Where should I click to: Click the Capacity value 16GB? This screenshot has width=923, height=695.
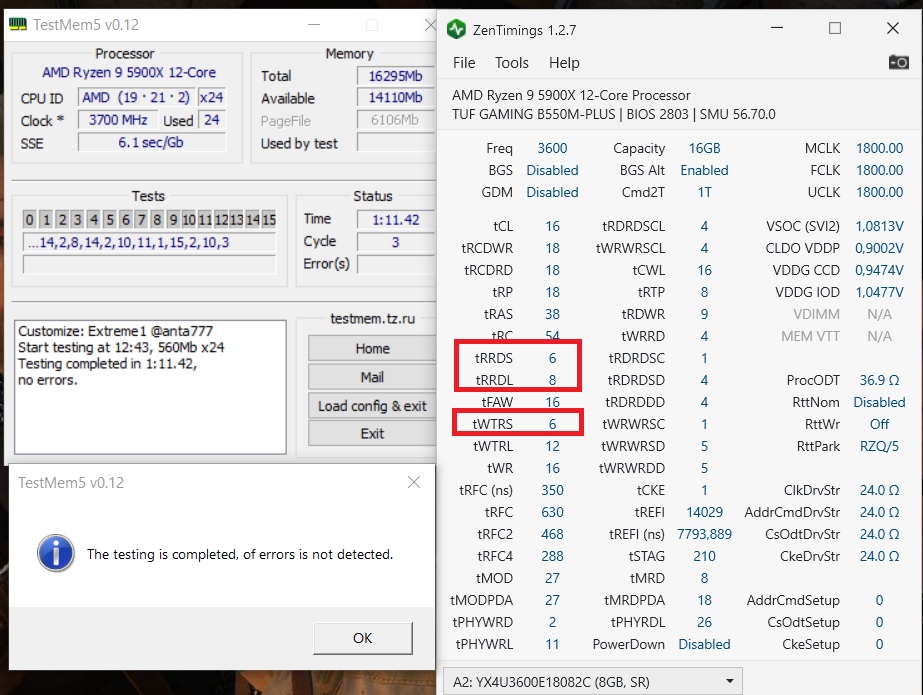(x=704, y=148)
